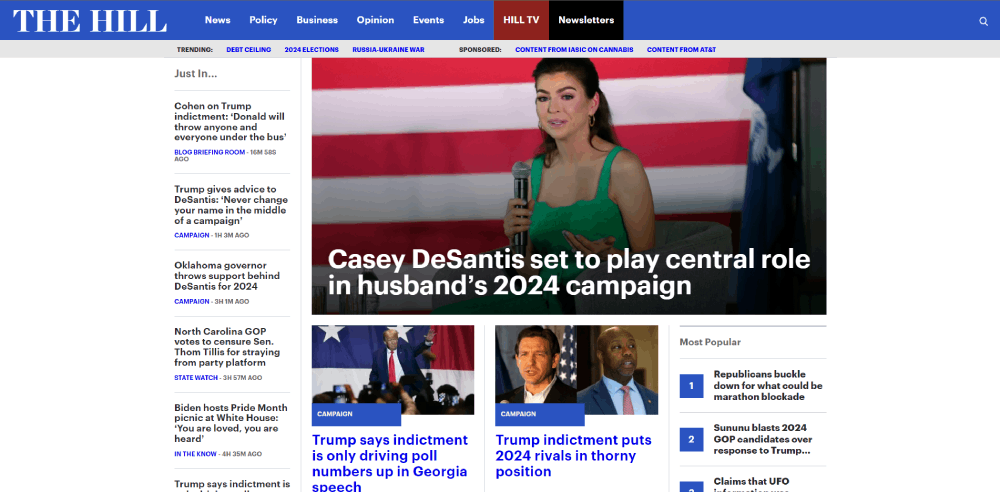This screenshot has height=492, width=1000.
Task: Open the Opinion section
Action: pyautogui.click(x=375, y=20)
